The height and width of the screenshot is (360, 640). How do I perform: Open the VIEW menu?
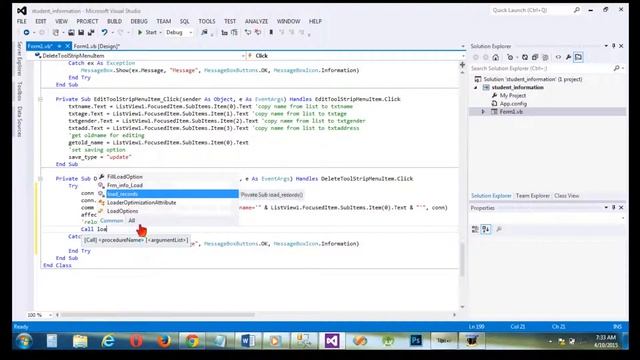(x=61, y=21)
